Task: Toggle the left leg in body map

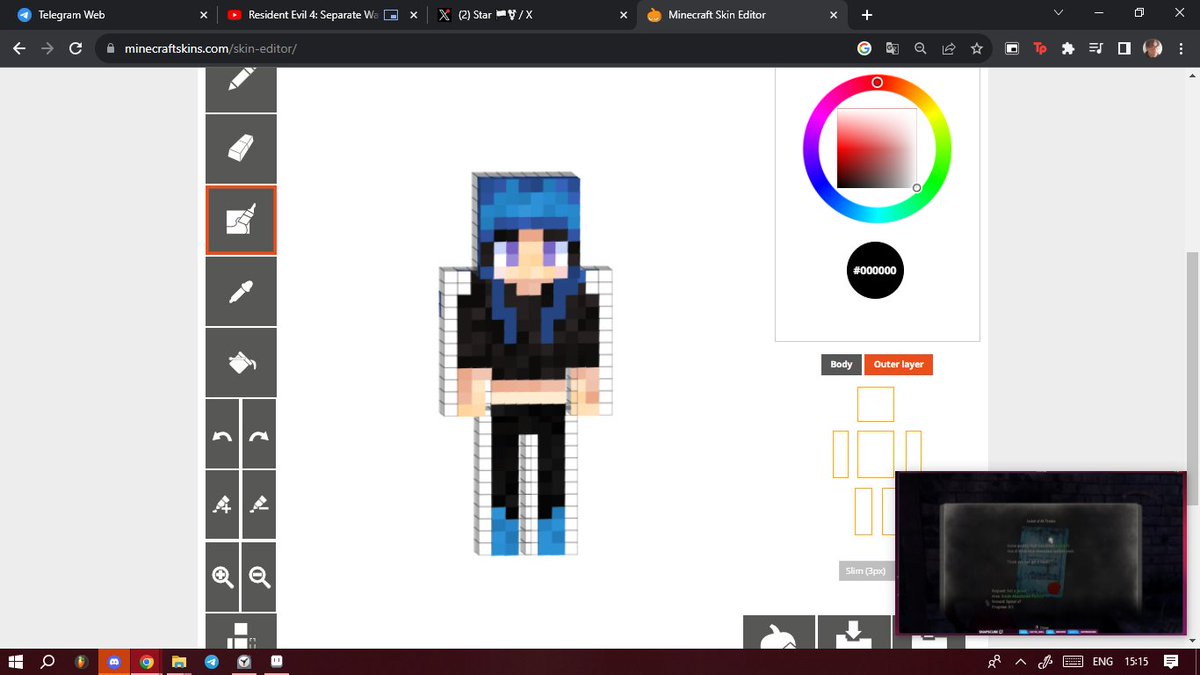Action: 863,511
